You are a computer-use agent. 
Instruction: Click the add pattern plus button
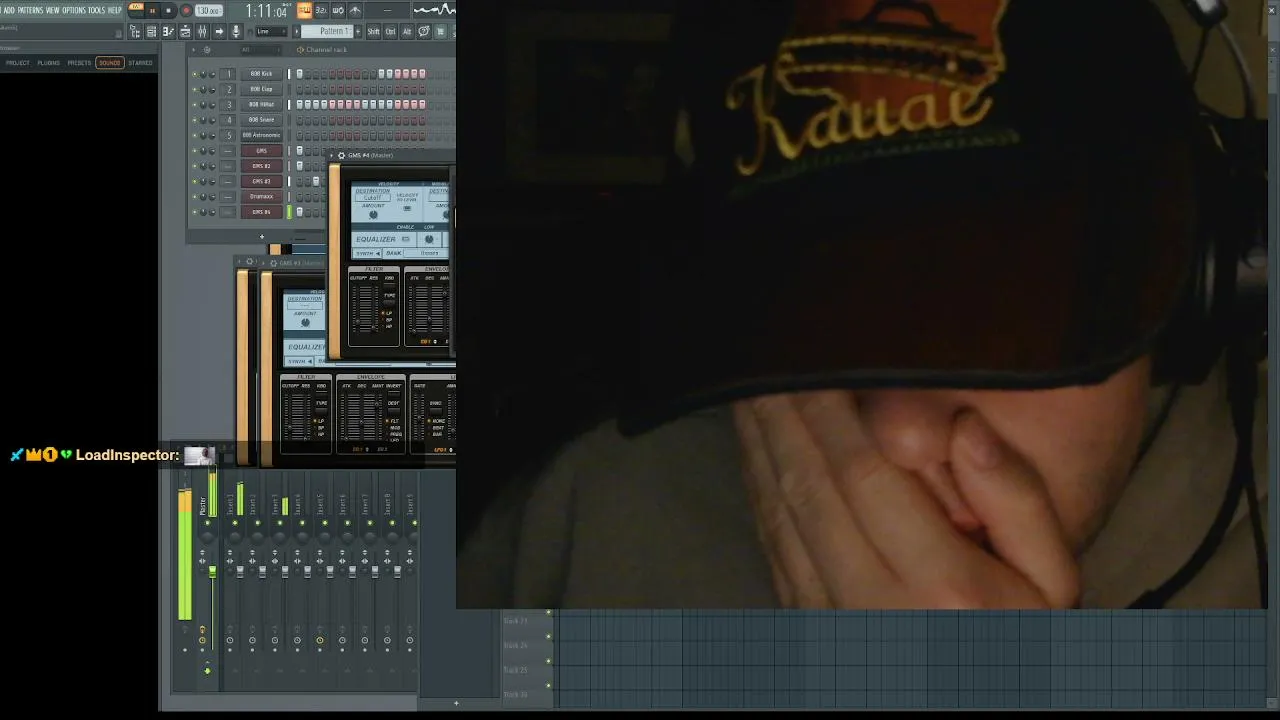click(x=357, y=32)
